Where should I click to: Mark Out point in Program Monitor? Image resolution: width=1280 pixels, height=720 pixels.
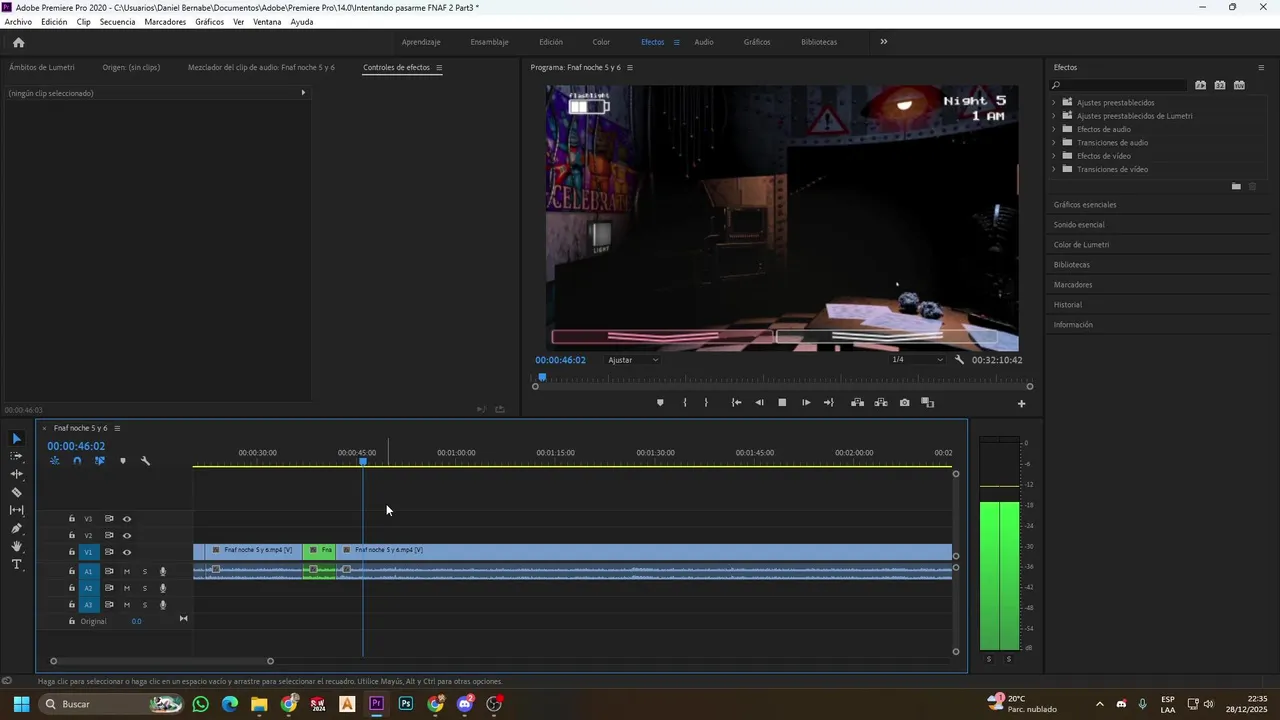tap(706, 403)
